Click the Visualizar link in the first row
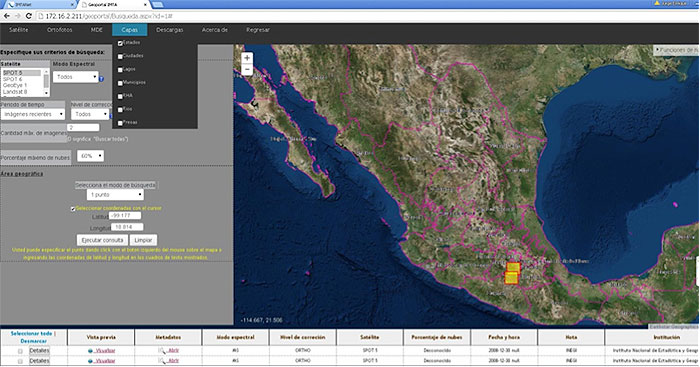 coord(105,350)
